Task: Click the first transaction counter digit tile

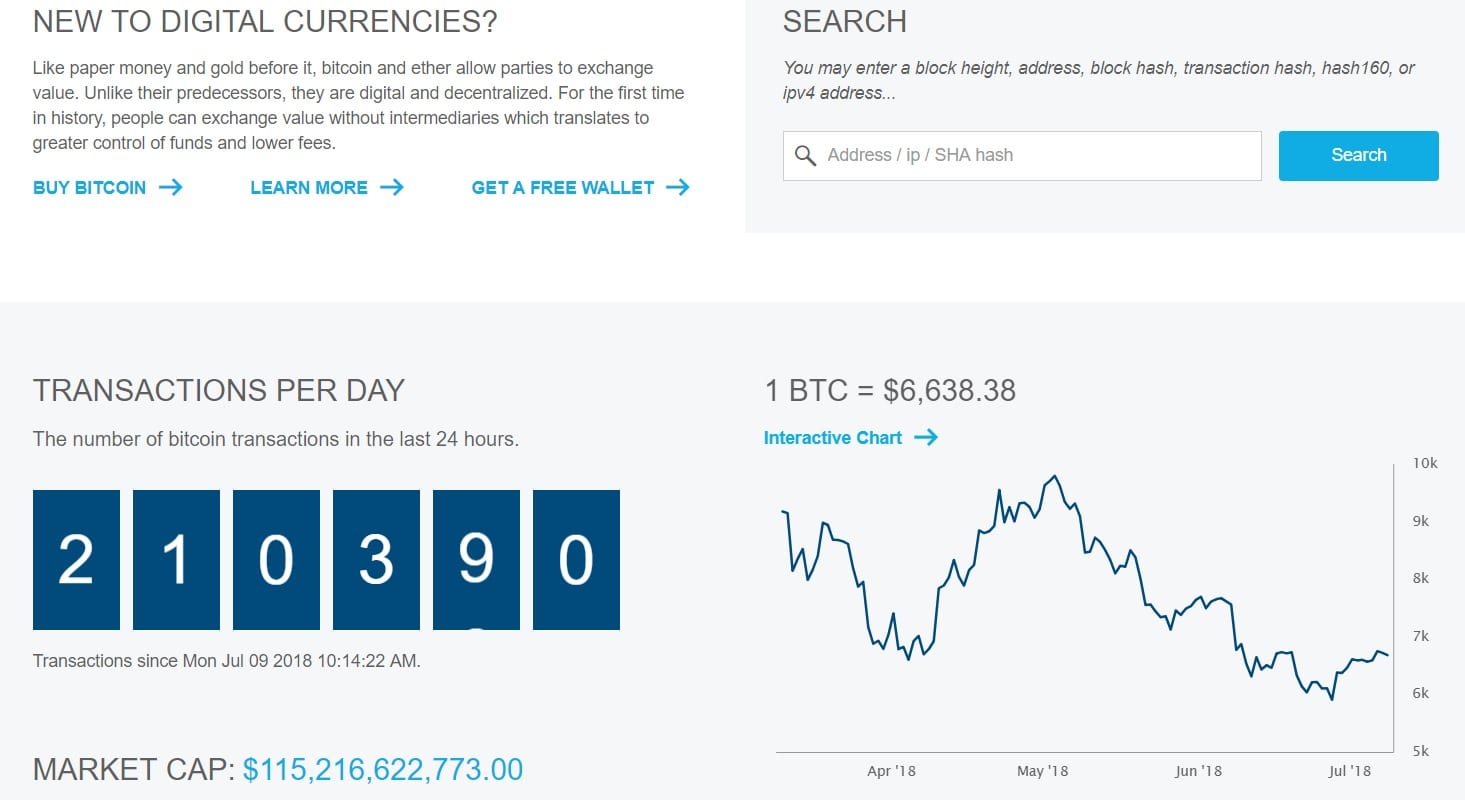Action: tap(76, 559)
